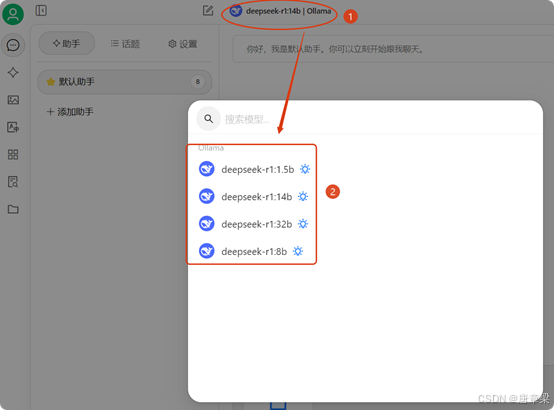Open the chat assistant sidebar icon
554x410 pixels.
pos(13,45)
